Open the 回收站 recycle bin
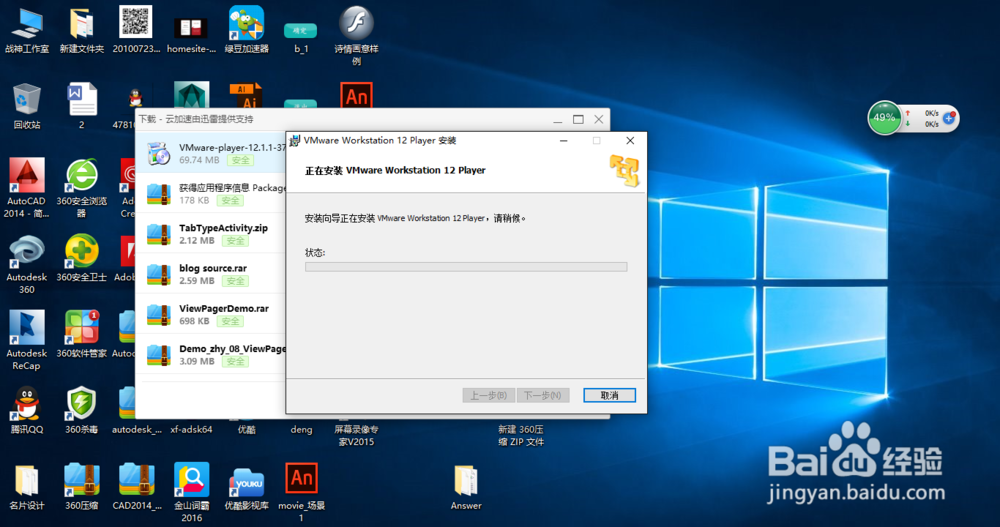 (x=27, y=106)
